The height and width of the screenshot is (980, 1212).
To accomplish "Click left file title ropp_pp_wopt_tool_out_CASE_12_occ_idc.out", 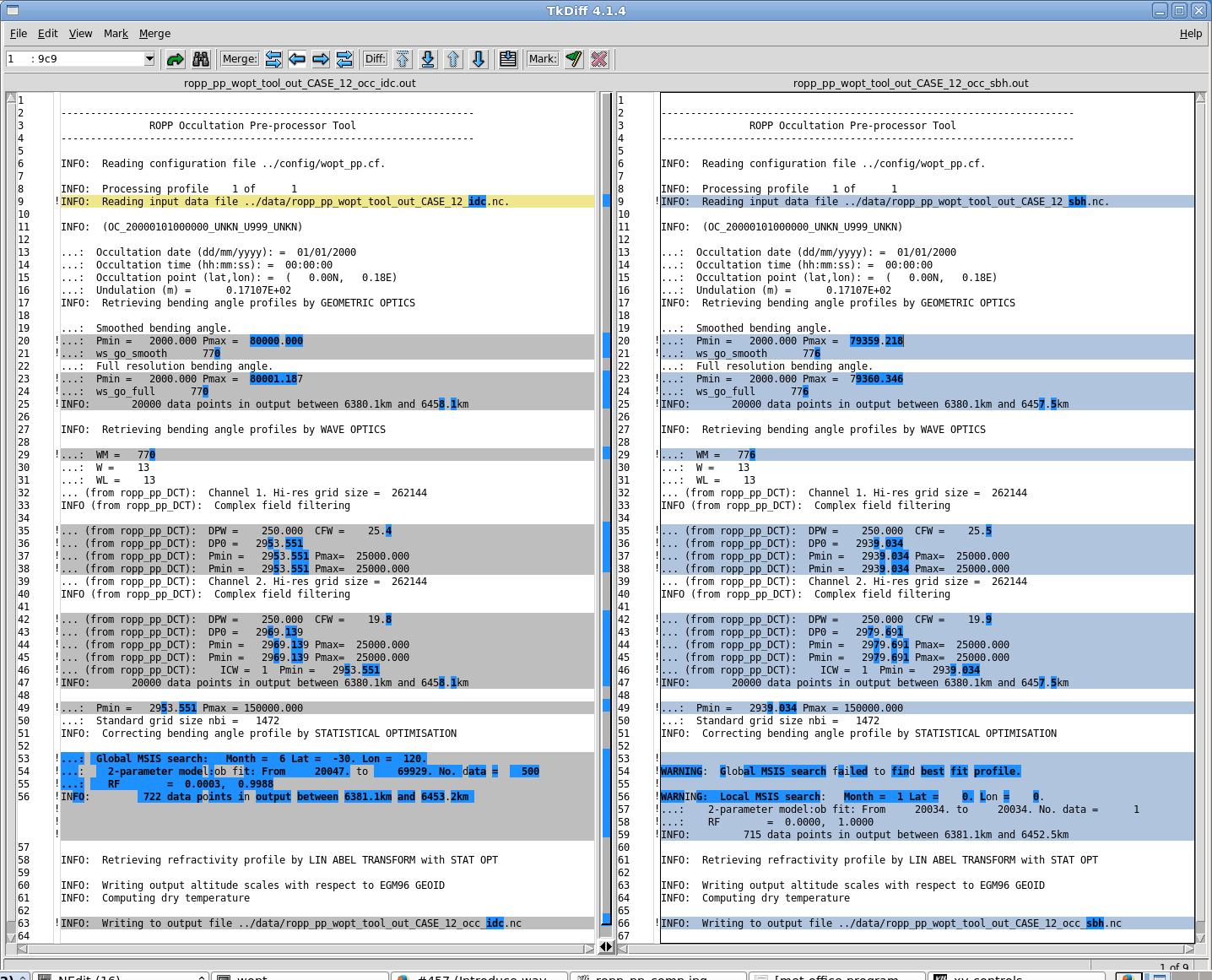I will point(300,84).
